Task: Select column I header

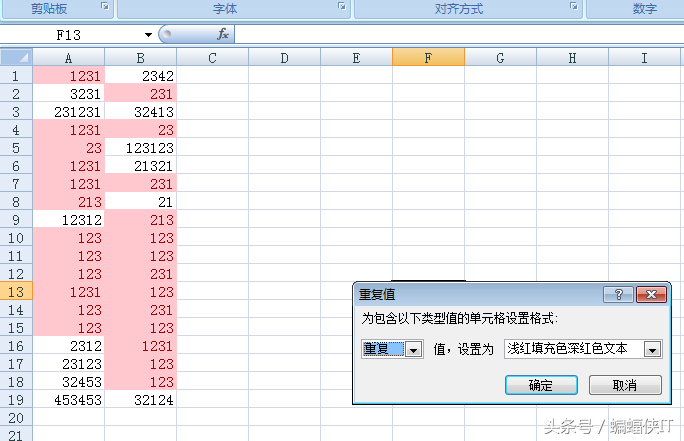Action: [644, 58]
